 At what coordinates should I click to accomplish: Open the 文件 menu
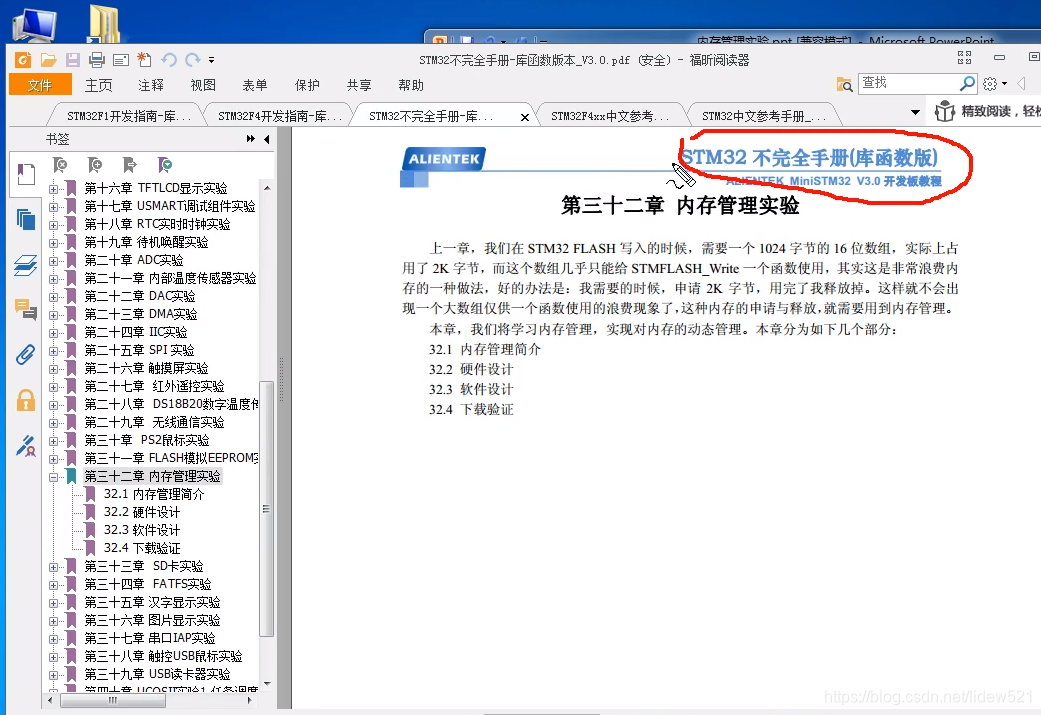click(x=40, y=85)
